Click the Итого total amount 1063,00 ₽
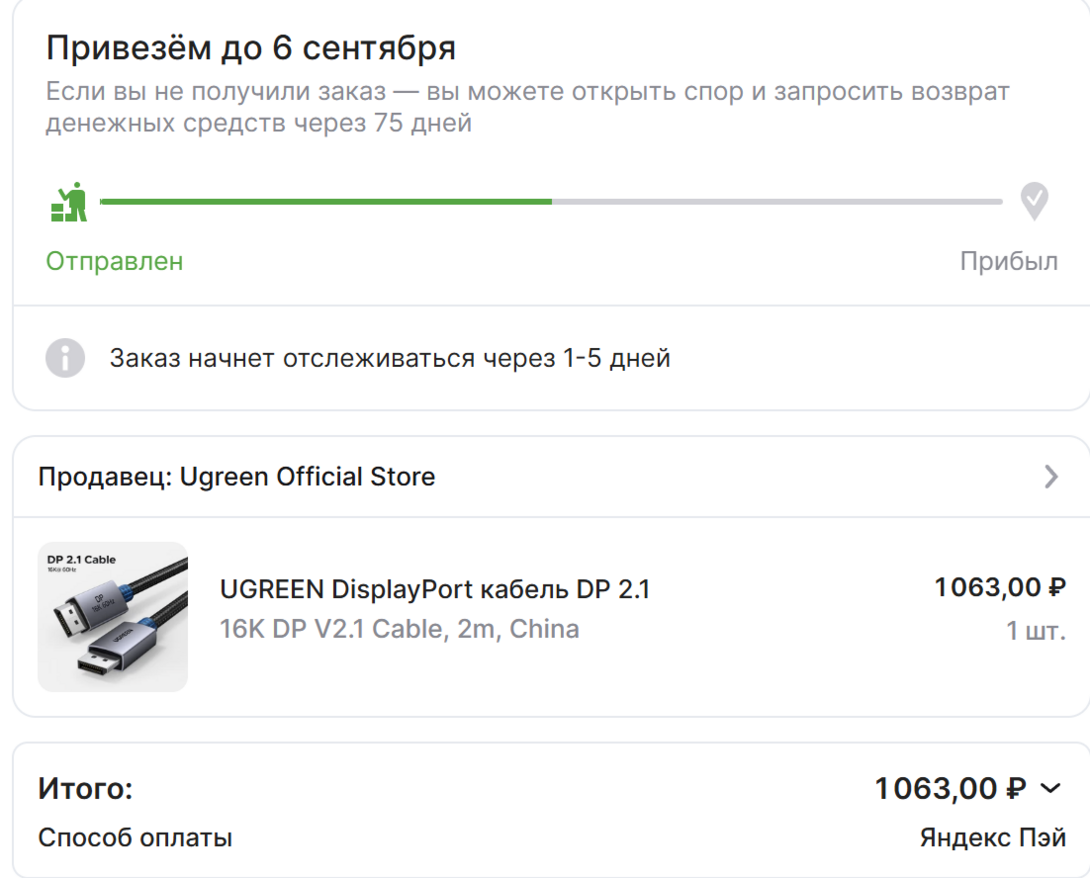Image resolution: width=1090 pixels, height=878 pixels. click(950, 789)
